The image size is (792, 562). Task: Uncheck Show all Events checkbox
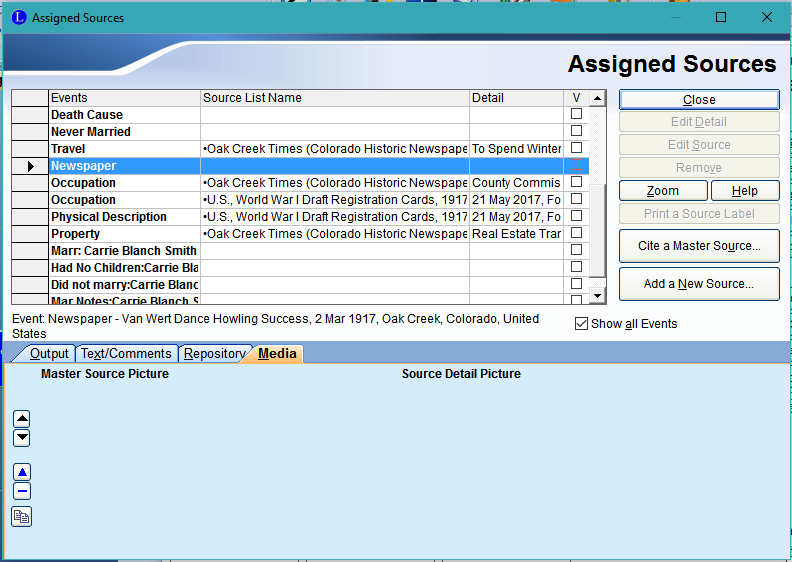[x=581, y=324]
